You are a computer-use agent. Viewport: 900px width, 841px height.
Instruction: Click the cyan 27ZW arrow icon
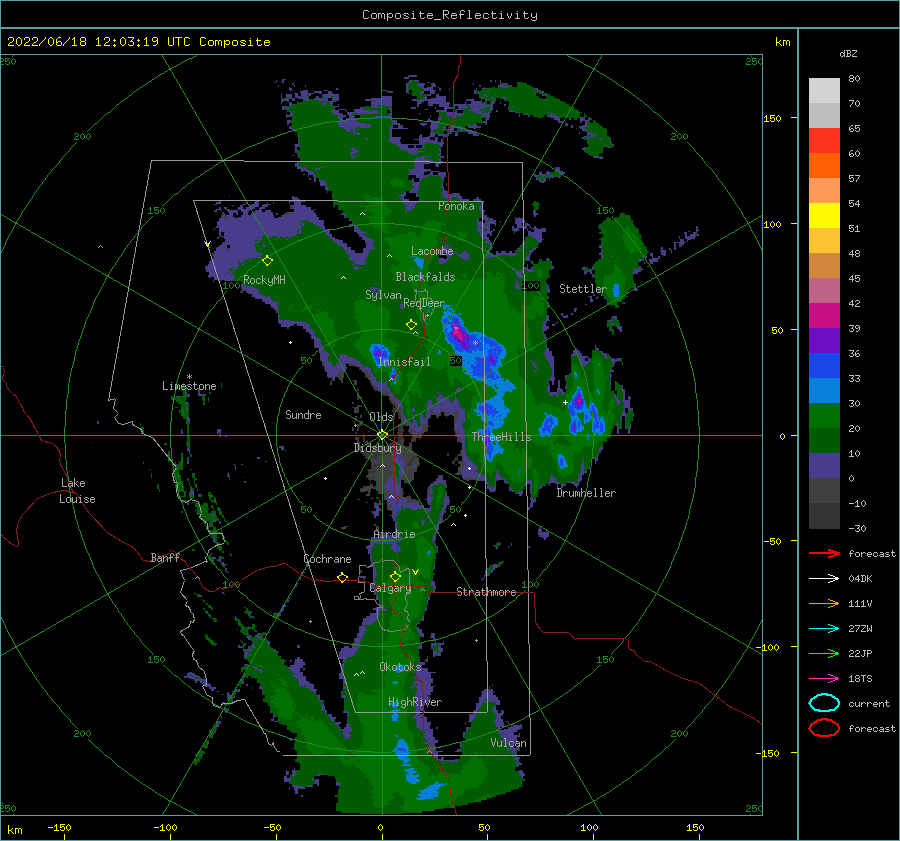(824, 629)
